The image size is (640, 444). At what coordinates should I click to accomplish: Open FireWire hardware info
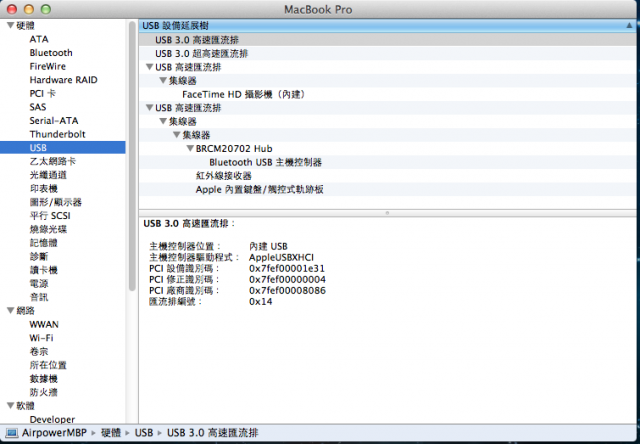click(47, 66)
